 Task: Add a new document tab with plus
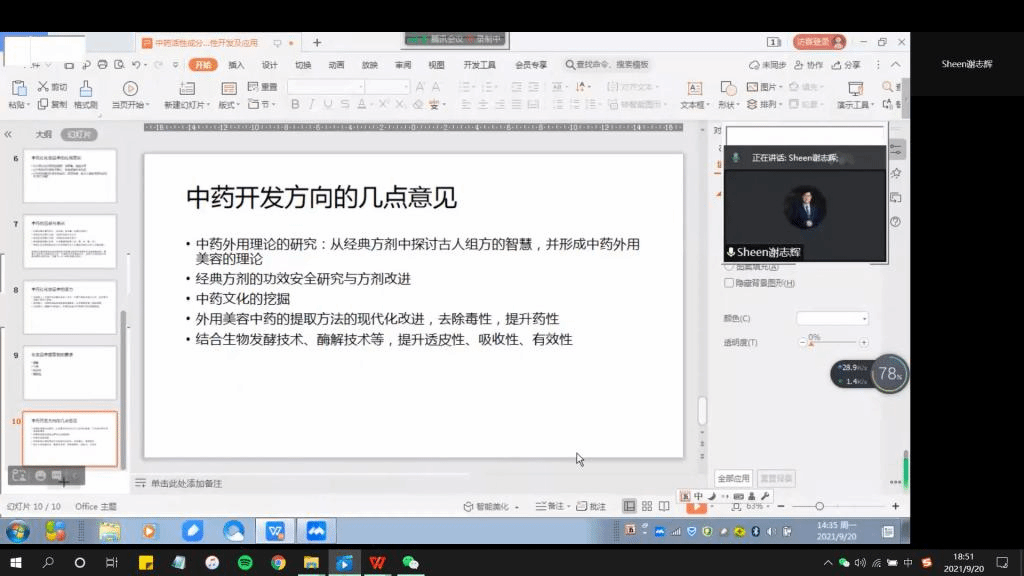317,42
